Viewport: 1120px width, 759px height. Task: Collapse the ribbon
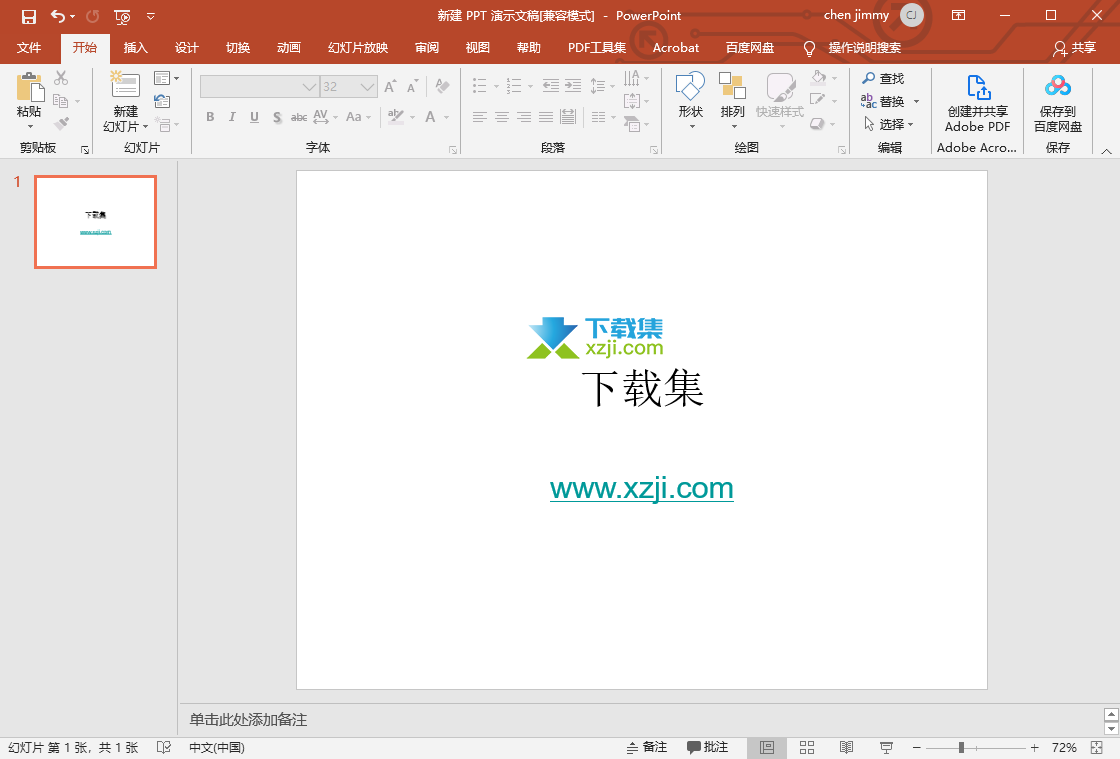[1106, 151]
